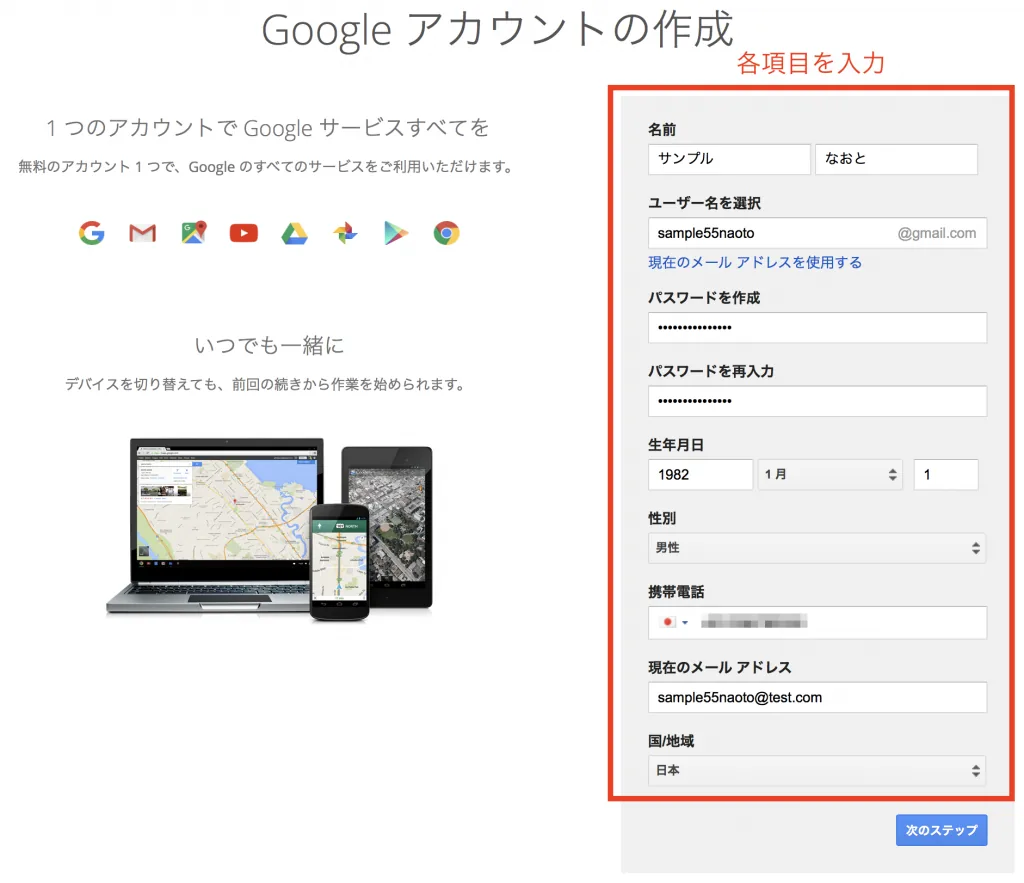
Task: Click the いつでも一緒に heading text
Action: pyautogui.click(x=269, y=345)
